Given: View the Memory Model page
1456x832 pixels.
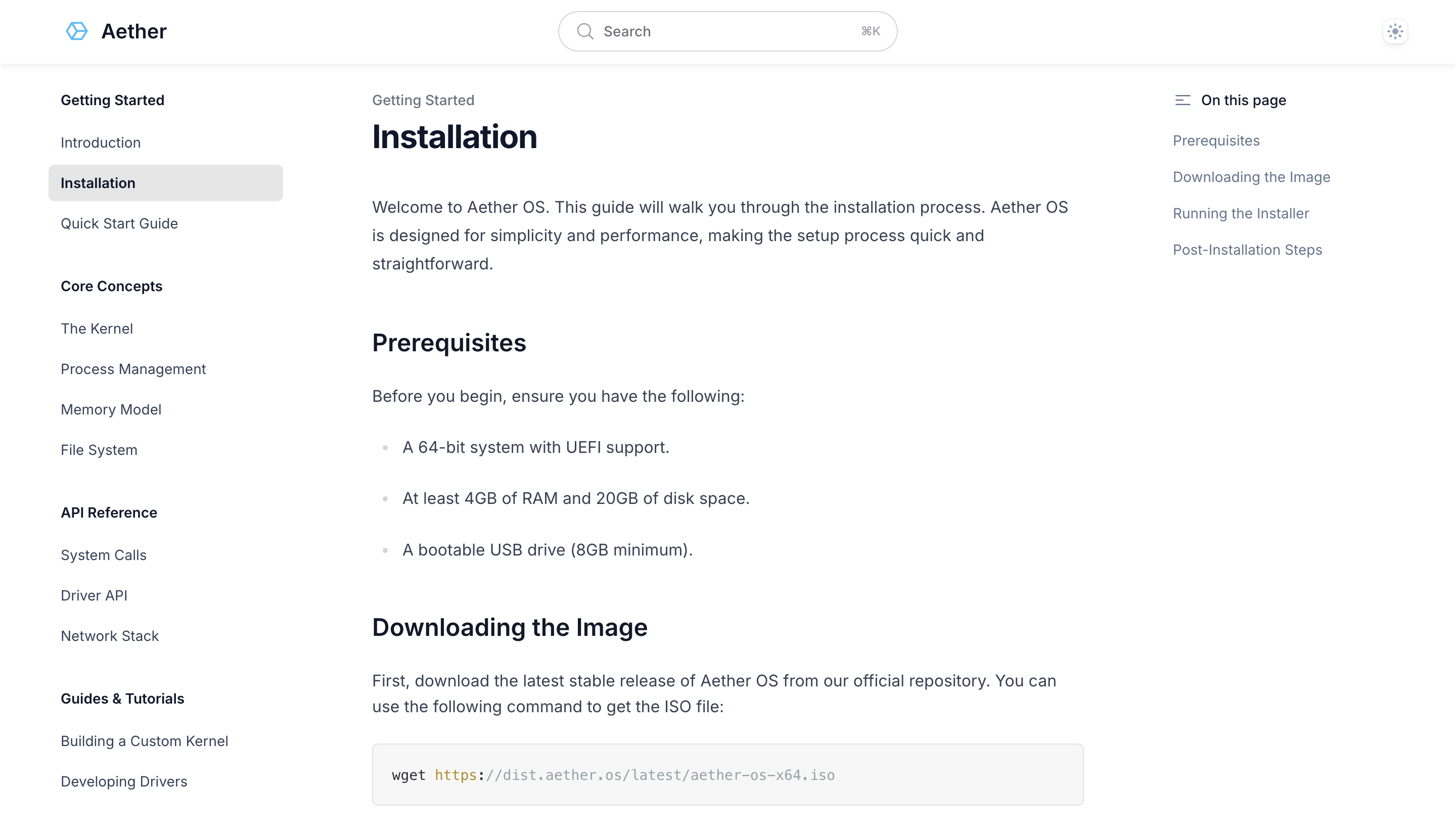Looking at the screenshot, I should coord(111,409).
